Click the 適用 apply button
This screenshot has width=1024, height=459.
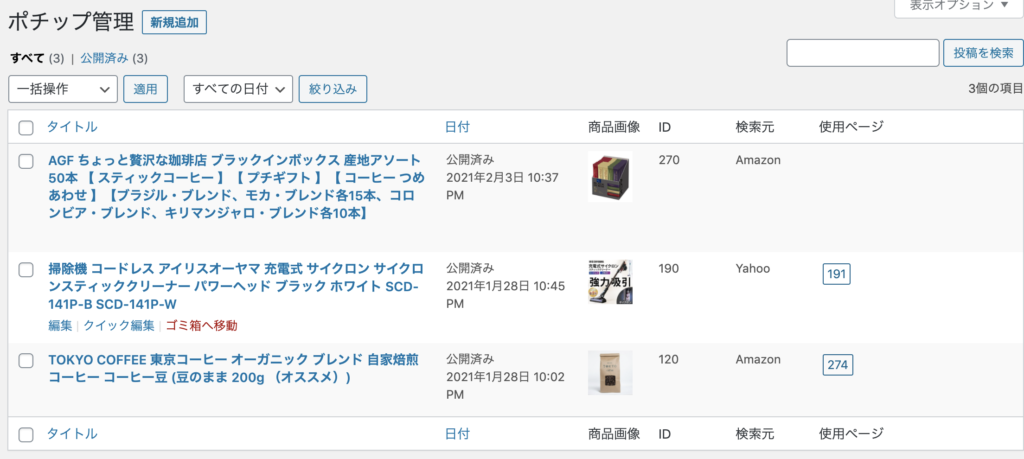146,89
